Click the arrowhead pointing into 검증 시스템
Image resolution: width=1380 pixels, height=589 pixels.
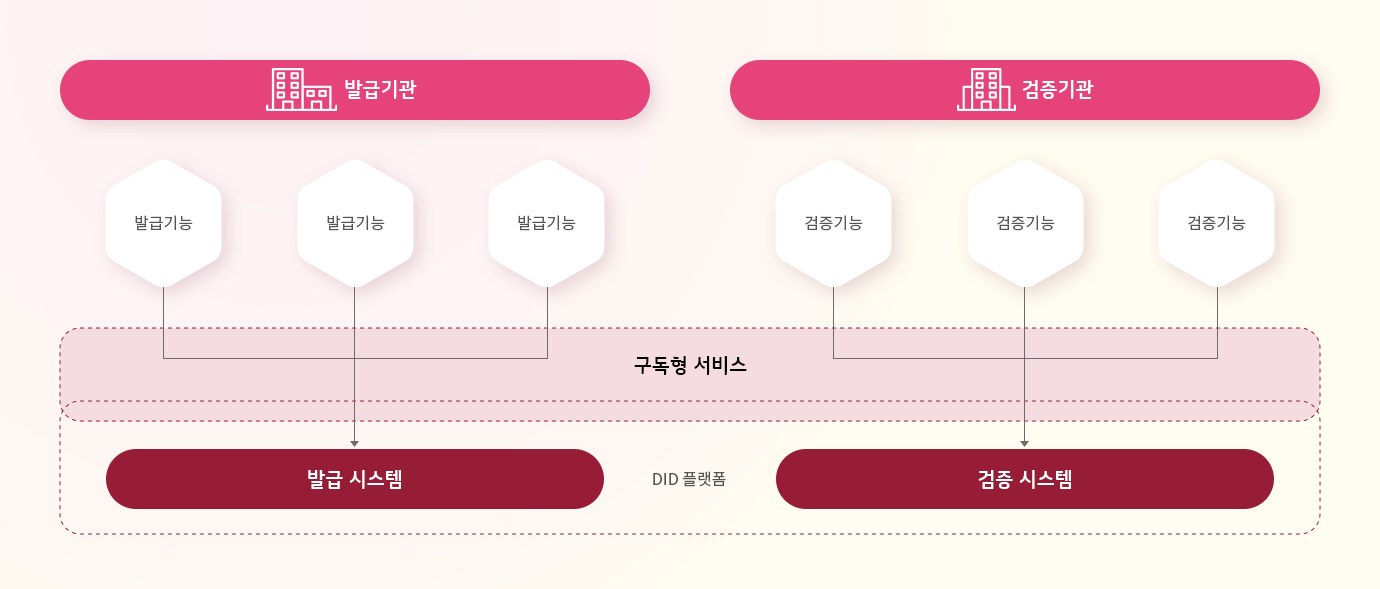coord(1025,443)
